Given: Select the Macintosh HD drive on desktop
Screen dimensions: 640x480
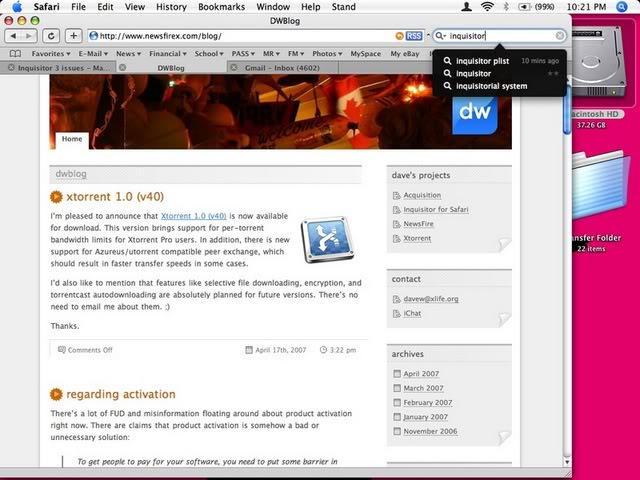Looking at the screenshot, I should click(x=598, y=61).
